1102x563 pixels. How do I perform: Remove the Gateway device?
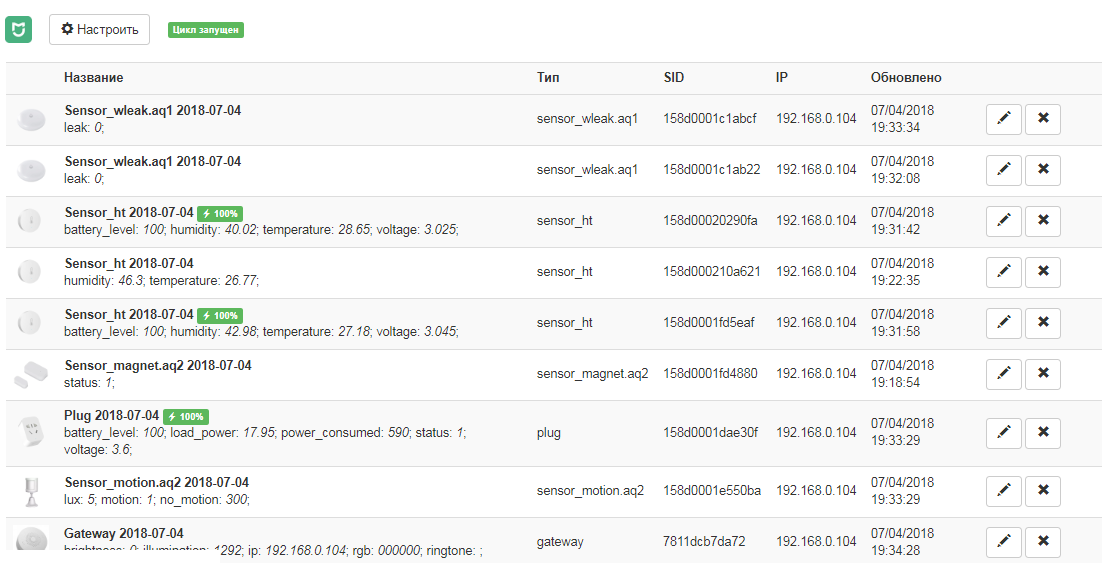1043,542
